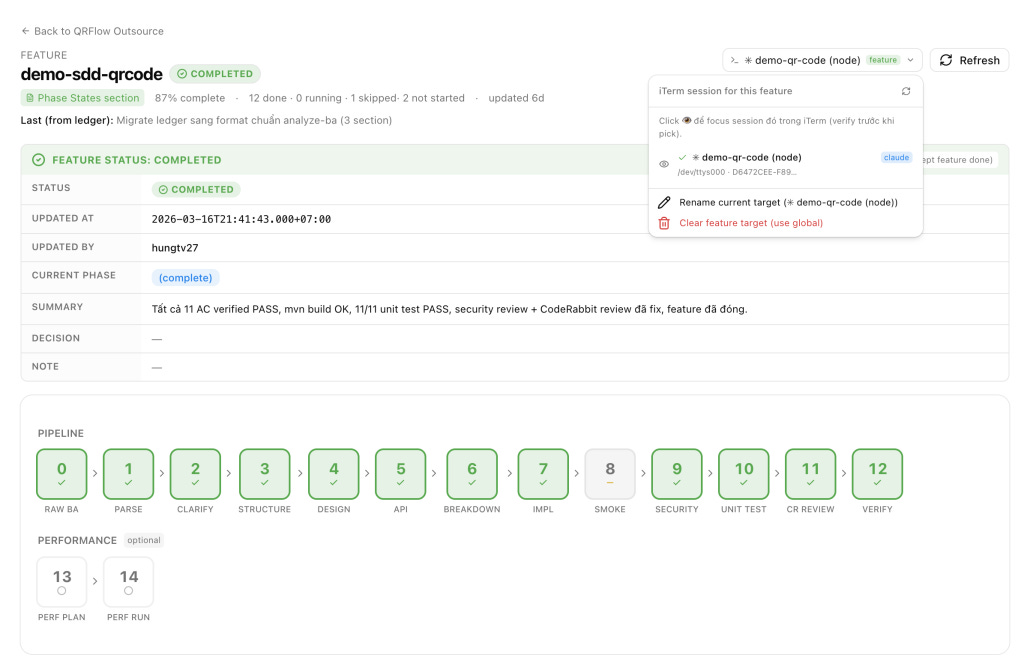Click the Refresh button

click(969, 60)
